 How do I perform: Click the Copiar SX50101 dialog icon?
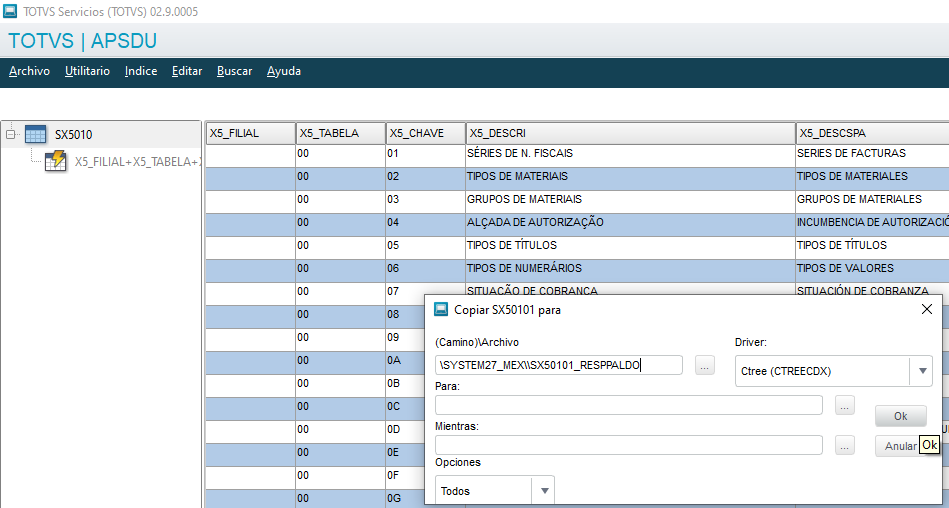coord(441,309)
